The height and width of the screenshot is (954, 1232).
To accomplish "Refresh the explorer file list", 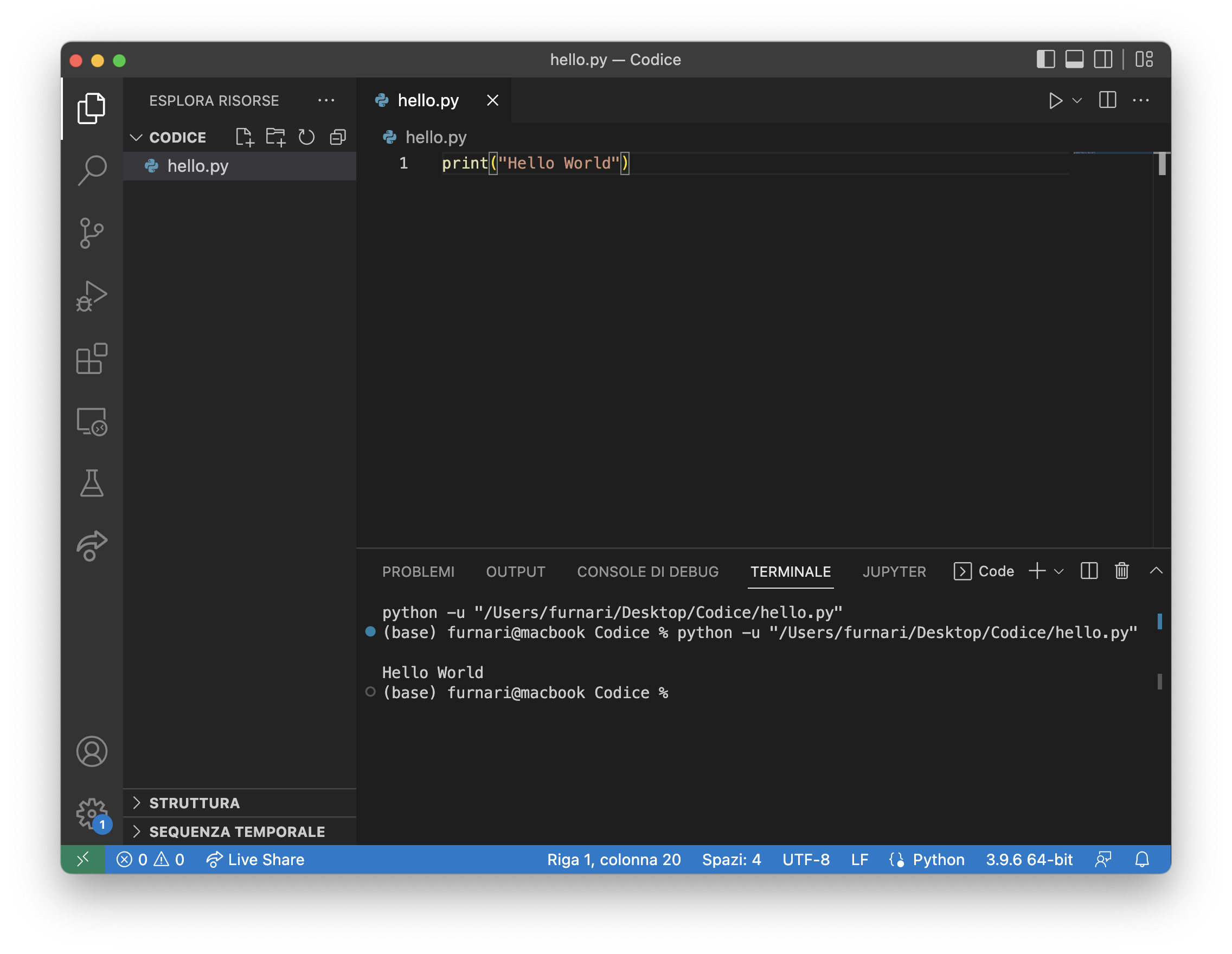I will tap(306, 137).
